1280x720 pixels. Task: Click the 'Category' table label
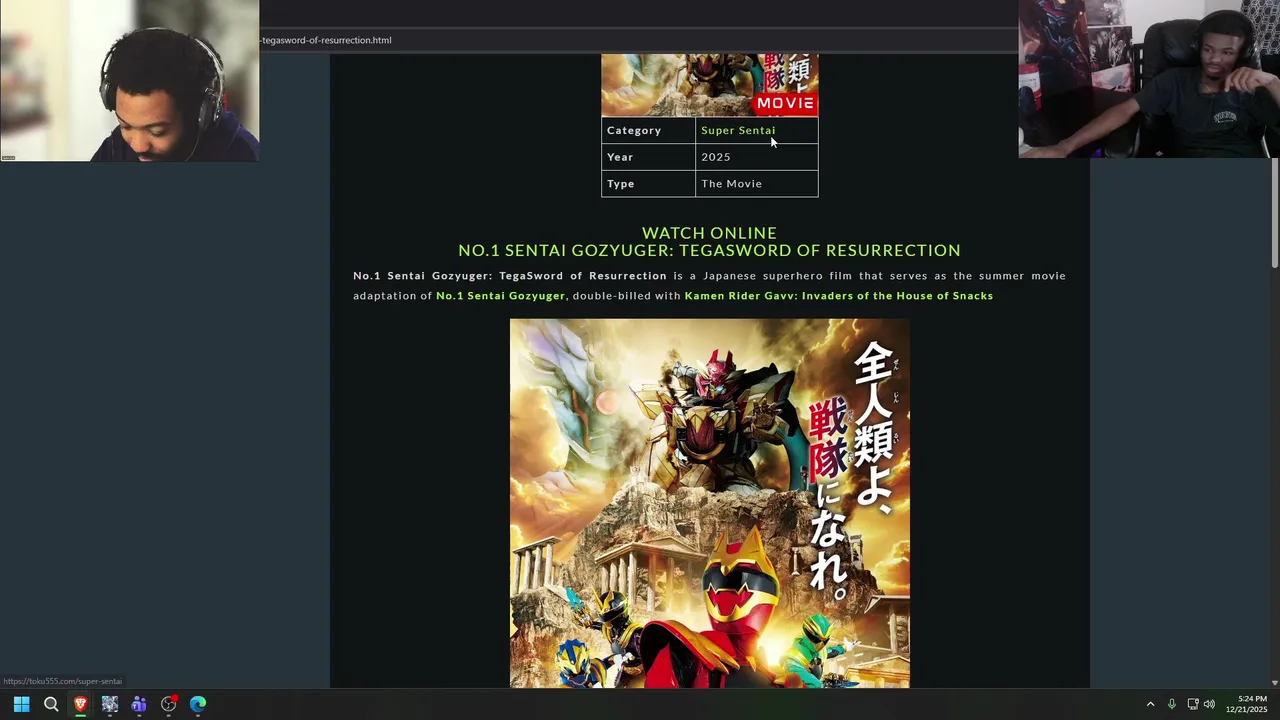pyautogui.click(x=634, y=130)
